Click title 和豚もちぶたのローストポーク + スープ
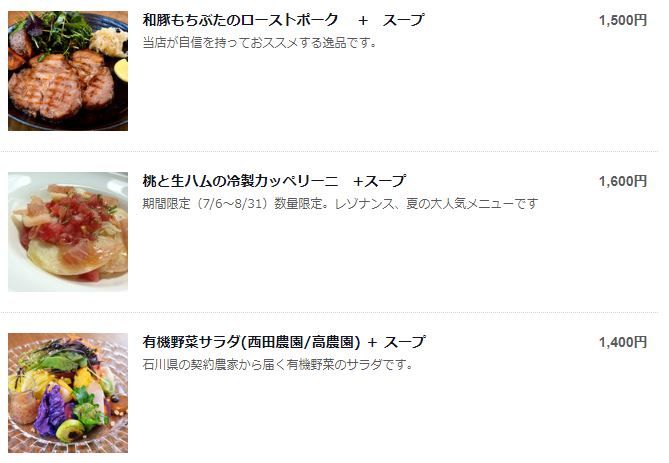 click(283, 20)
